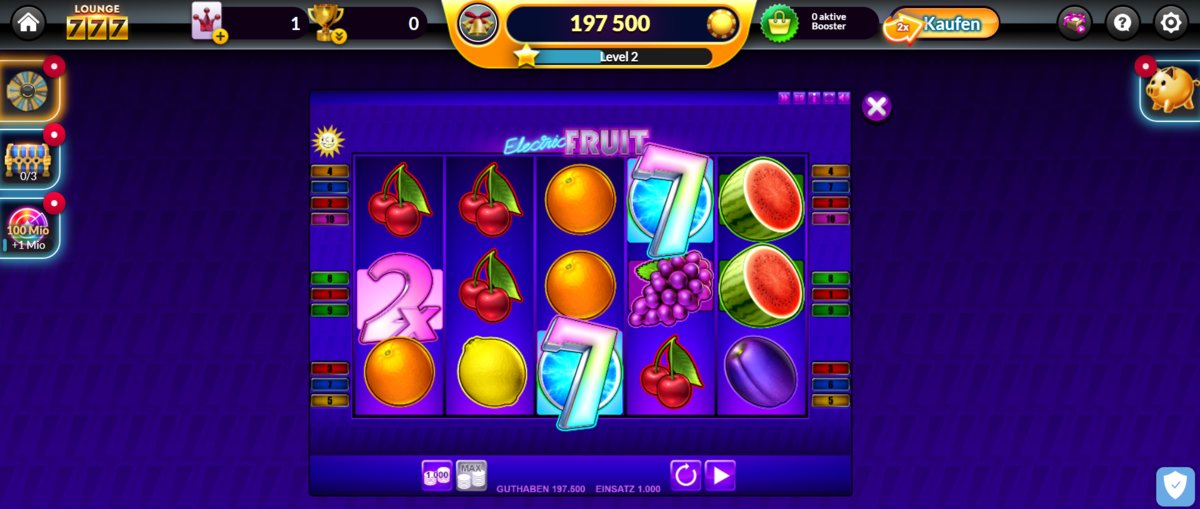Open the help question mark
The width and height of the screenshot is (1200, 509).
click(x=1123, y=22)
